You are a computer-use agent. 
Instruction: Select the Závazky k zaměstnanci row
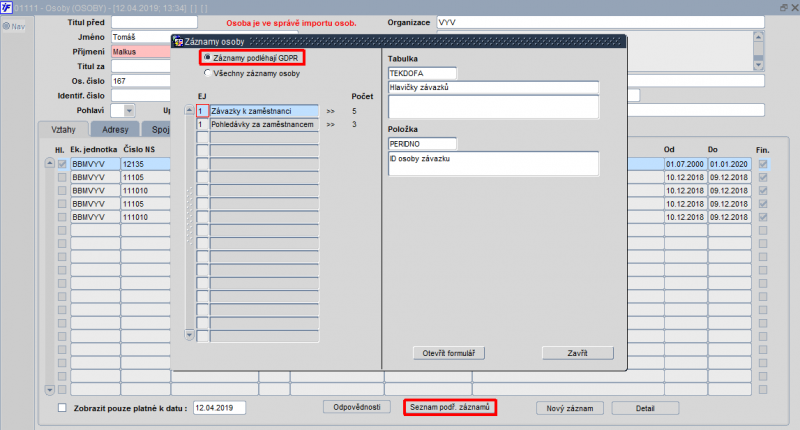[264, 111]
